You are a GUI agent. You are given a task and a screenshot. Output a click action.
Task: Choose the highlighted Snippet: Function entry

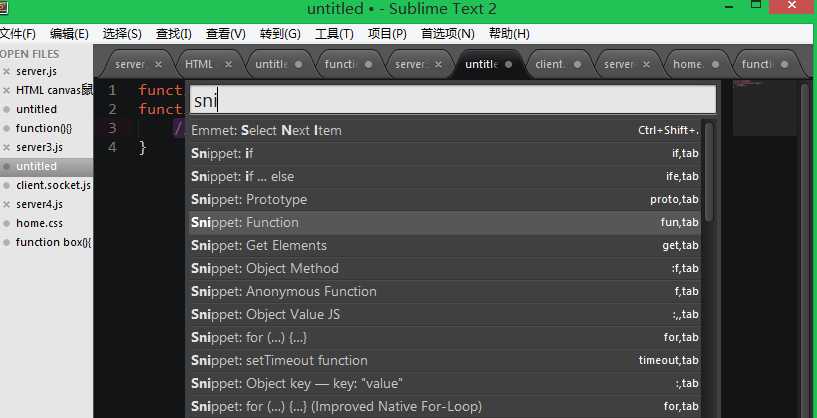click(x=444, y=223)
